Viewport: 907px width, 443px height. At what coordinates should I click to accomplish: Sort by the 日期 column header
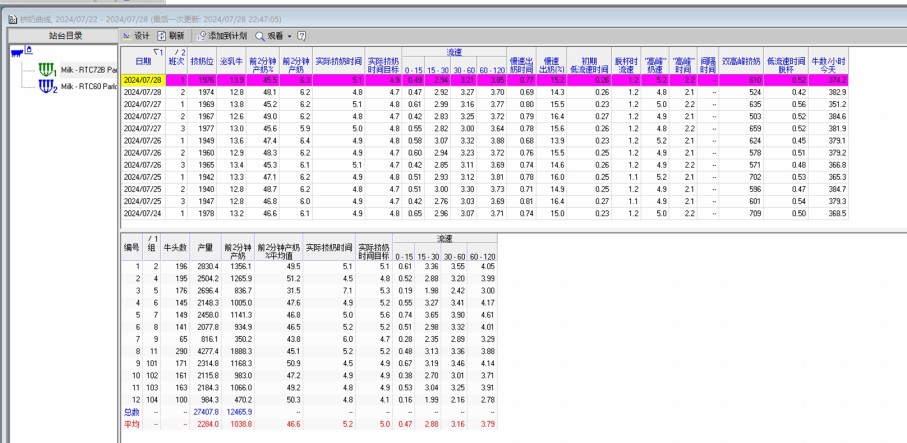coord(143,61)
